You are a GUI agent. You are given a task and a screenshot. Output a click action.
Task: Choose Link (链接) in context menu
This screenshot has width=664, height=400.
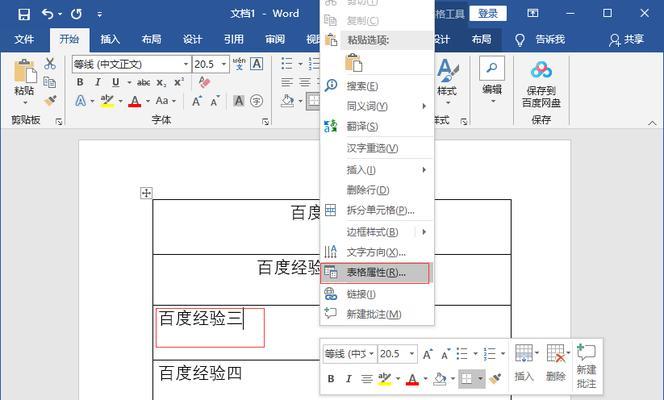pyautogui.click(x=377, y=294)
